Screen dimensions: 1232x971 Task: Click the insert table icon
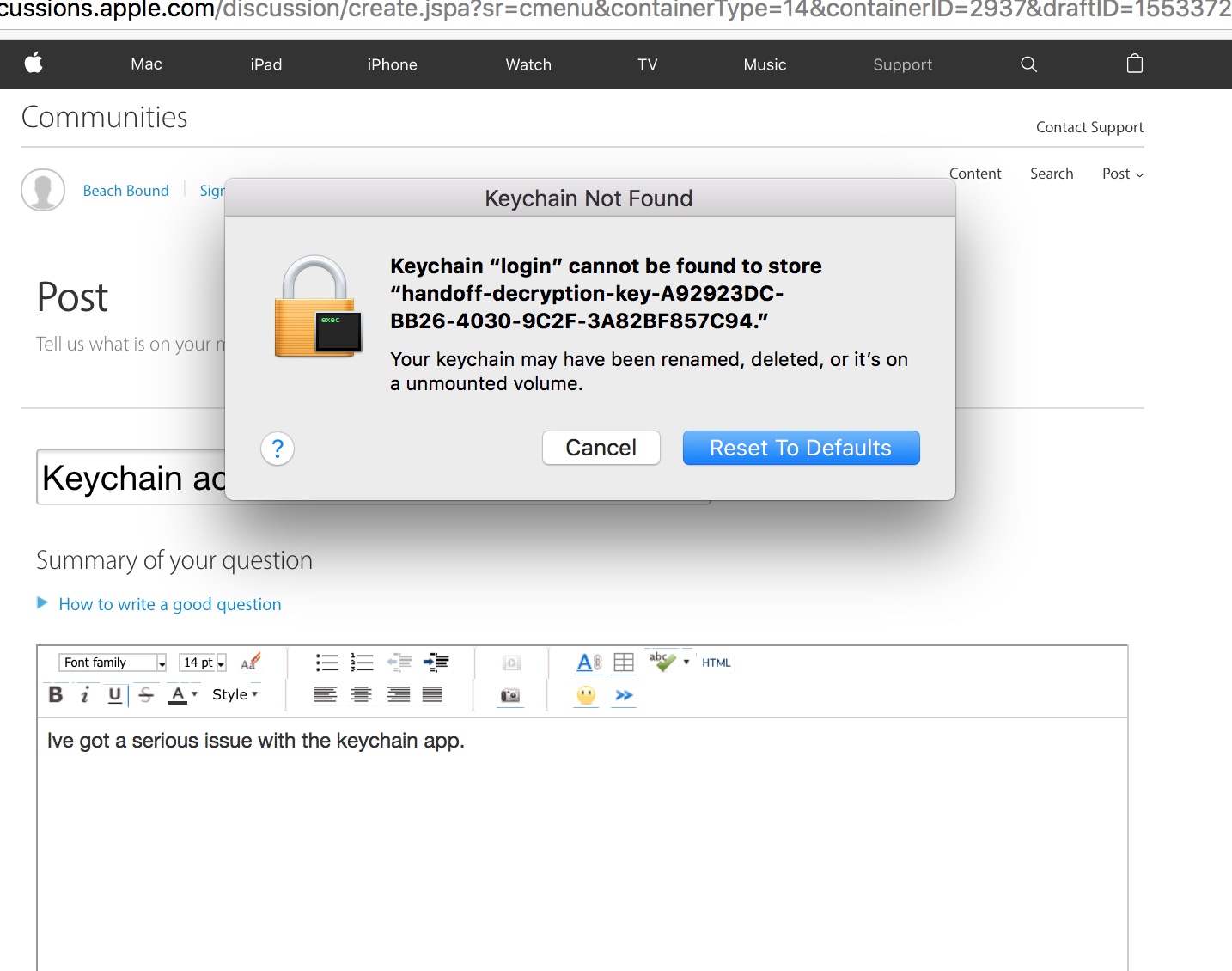tap(625, 663)
